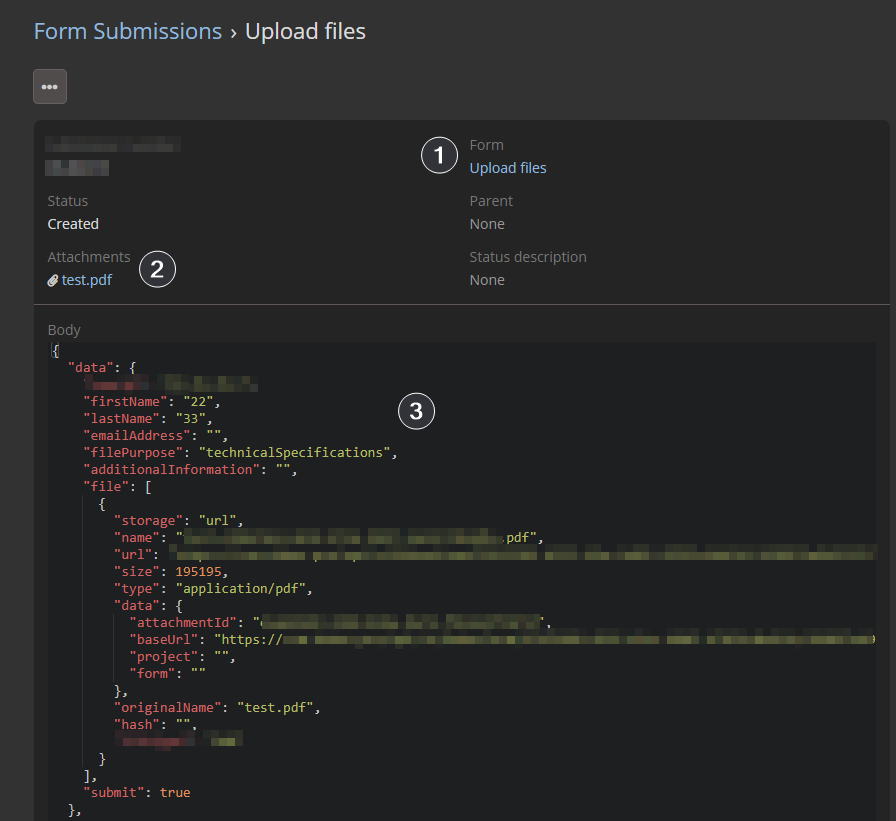Click the circled number 2 marker

(x=157, y=269)
